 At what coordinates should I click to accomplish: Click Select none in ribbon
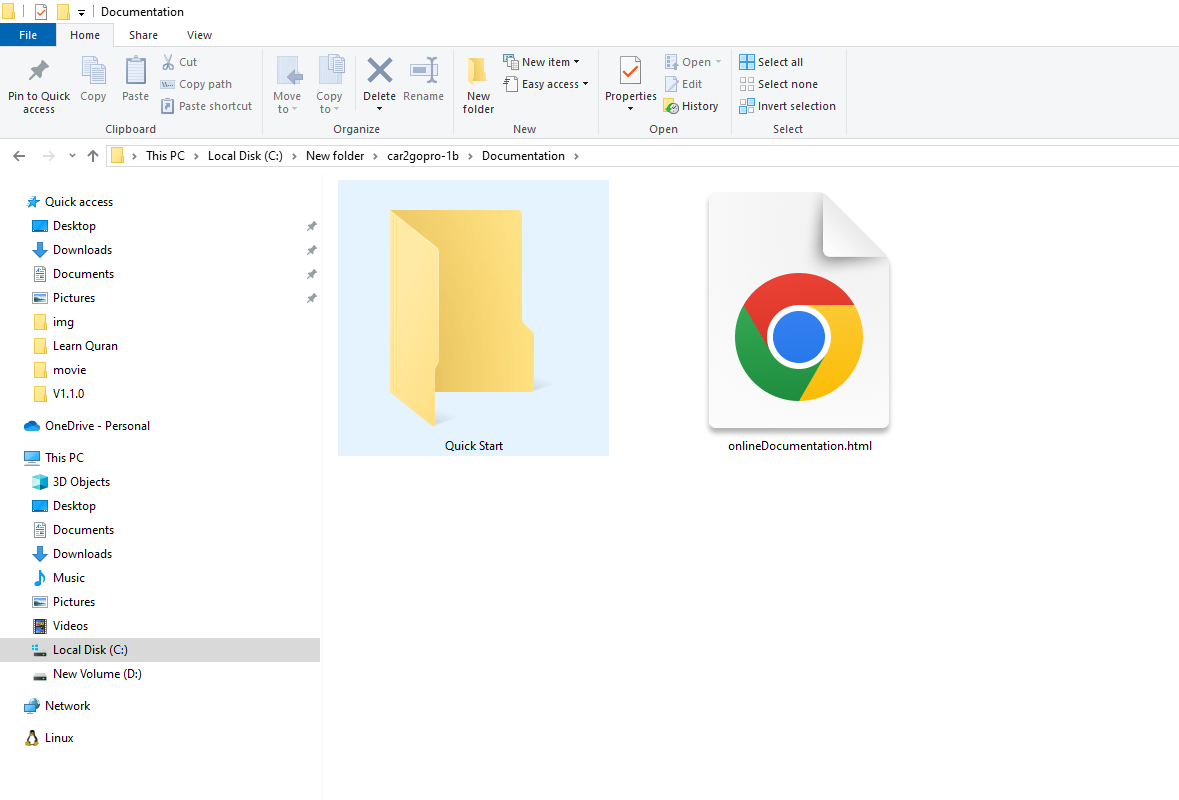click(x=779, y=84)
